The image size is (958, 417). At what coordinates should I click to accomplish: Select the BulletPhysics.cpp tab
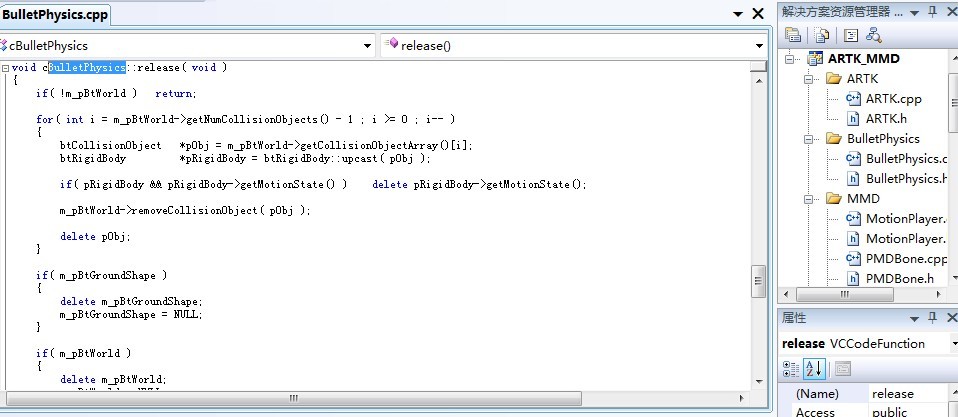[55, 15]
